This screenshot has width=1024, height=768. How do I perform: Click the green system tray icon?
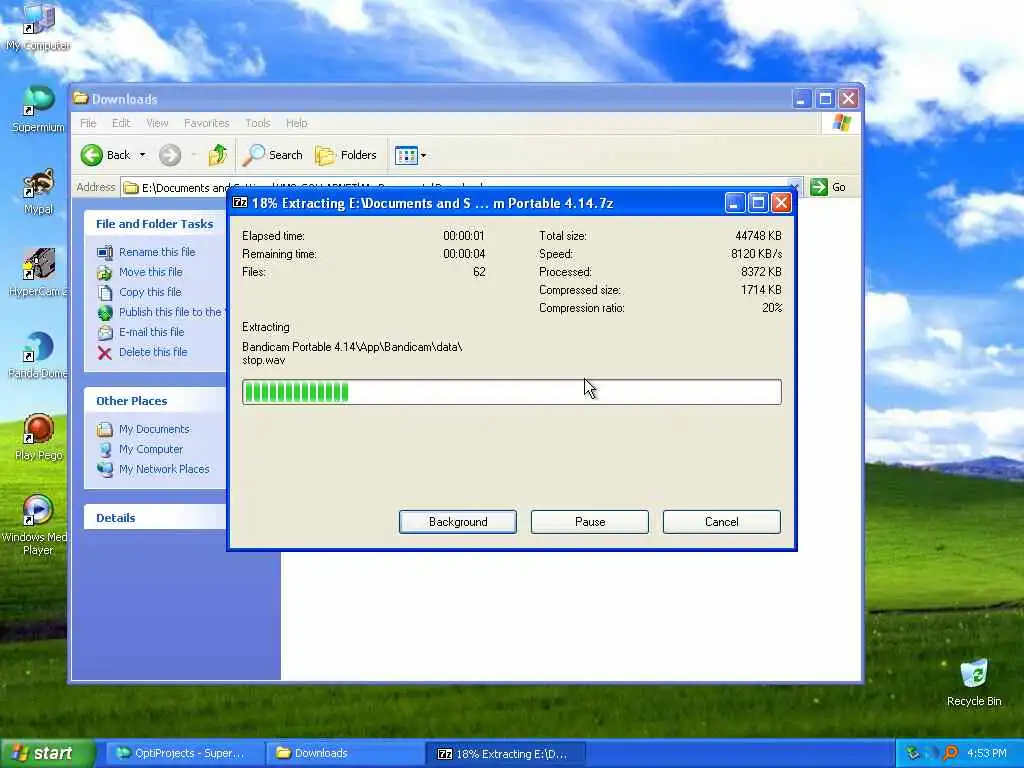click(x=912, y=753)
